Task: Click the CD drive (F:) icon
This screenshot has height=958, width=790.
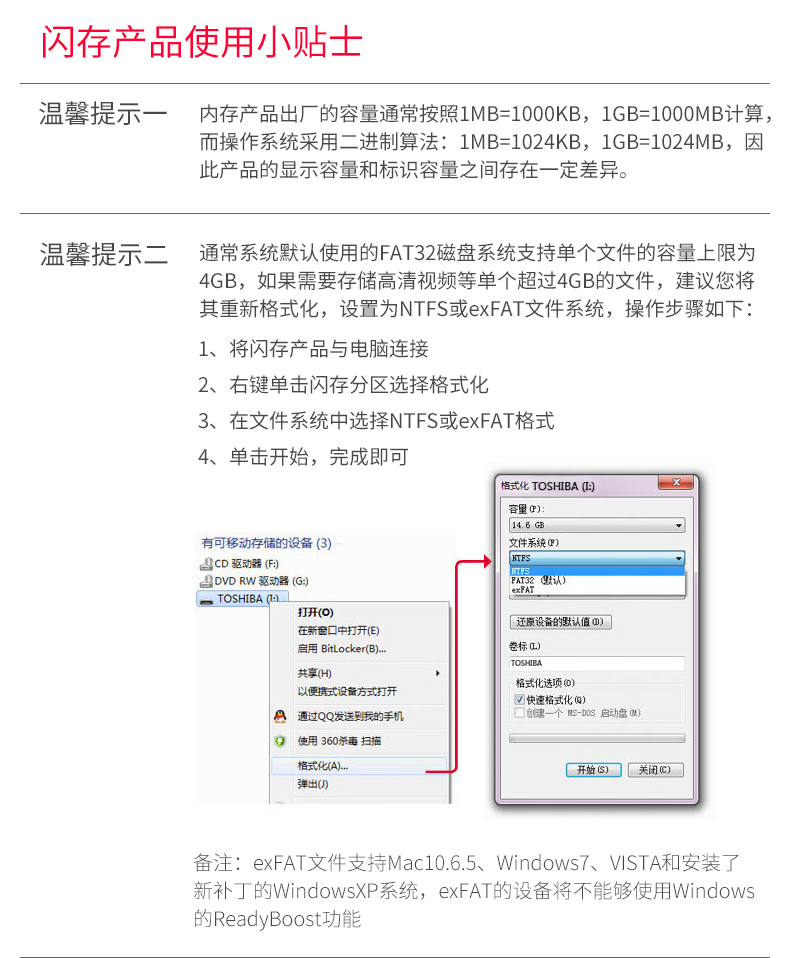Action: pos(207,564)
